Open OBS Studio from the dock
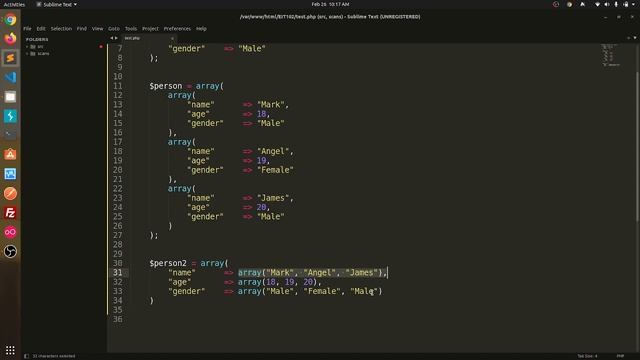This screenshot has height=360, width=640. pyautogui.click(x=10, y=251)
